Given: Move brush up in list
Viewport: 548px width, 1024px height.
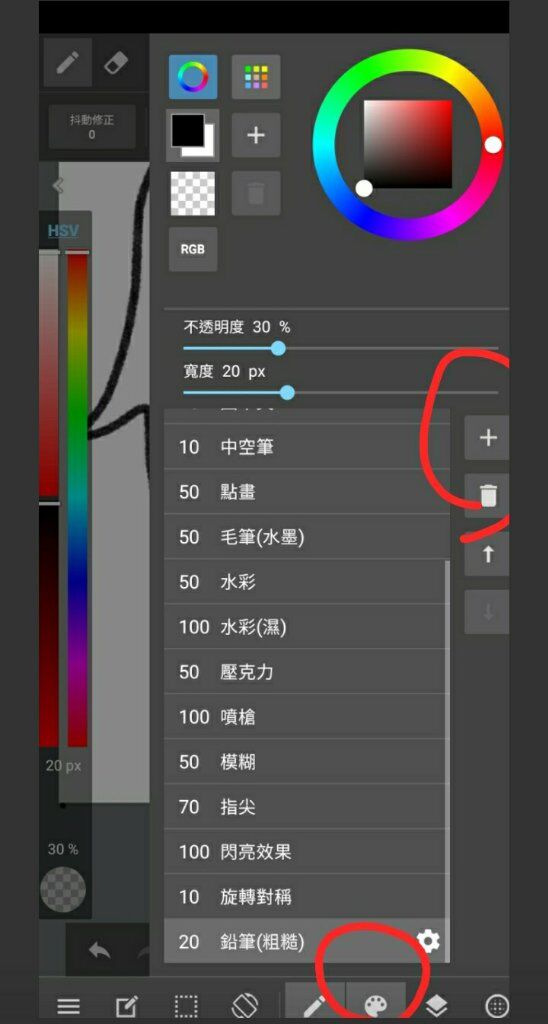Looking at the screenshot, I should 487,554.
